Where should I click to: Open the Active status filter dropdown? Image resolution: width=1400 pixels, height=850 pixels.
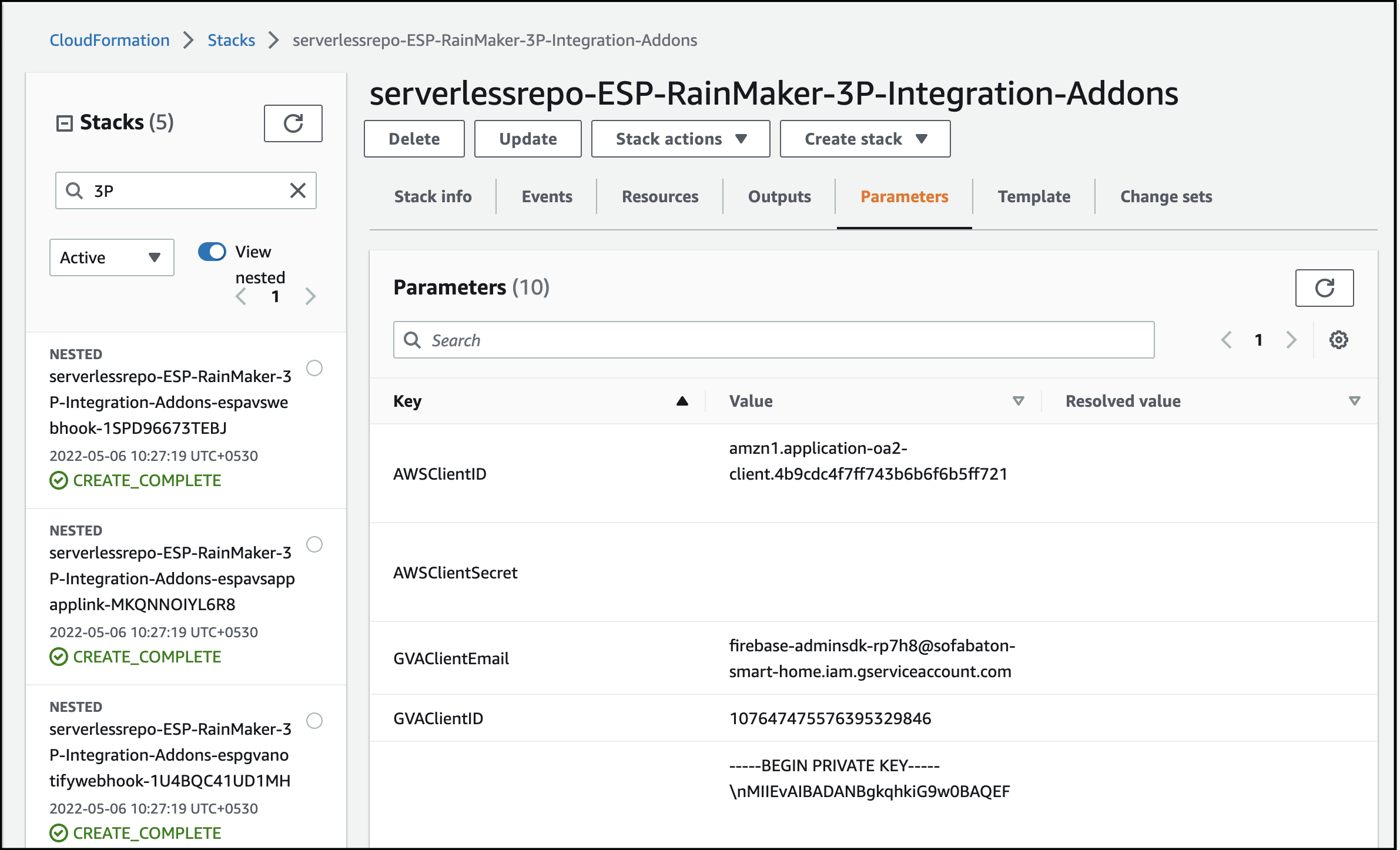point(112,257)
